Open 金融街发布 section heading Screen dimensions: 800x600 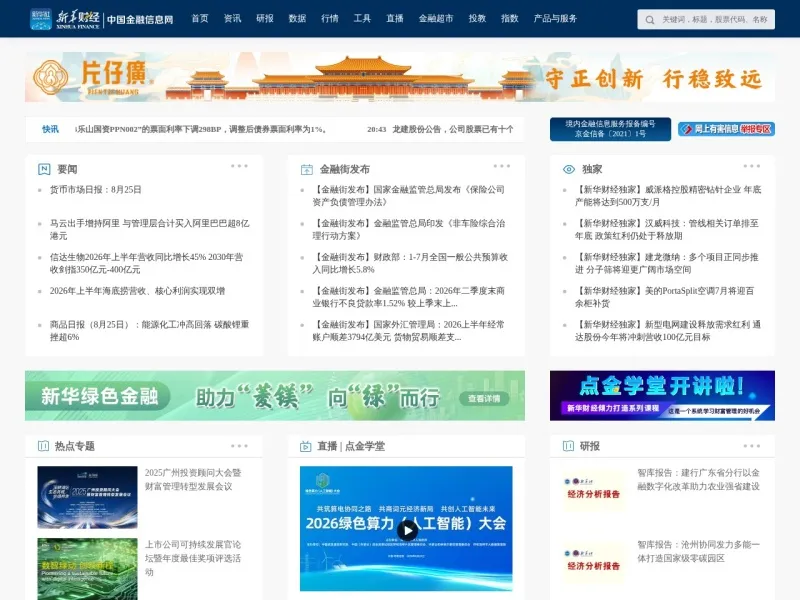click(344, 169)
